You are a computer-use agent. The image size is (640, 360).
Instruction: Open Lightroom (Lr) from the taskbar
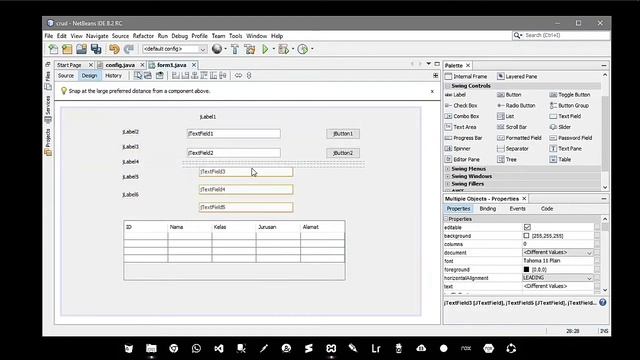tap(376, 349)
